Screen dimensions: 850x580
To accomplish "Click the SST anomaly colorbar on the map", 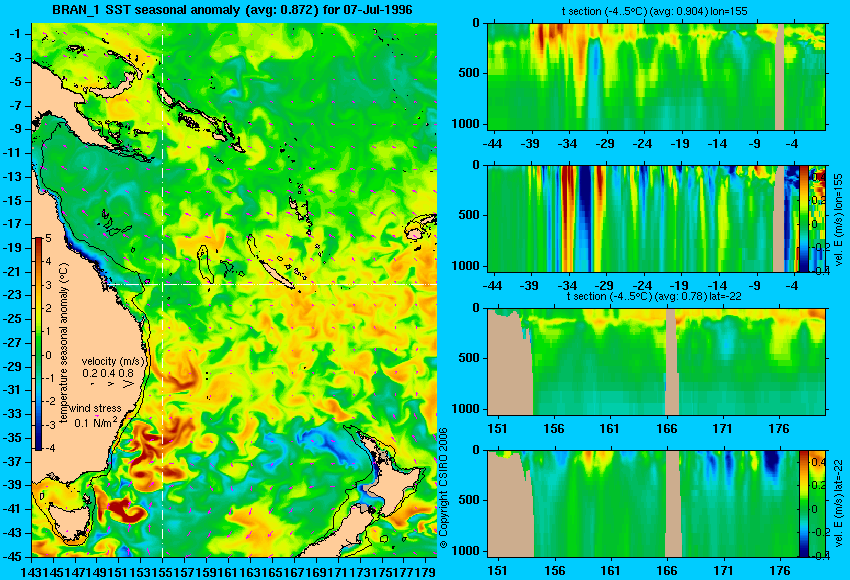I will [x=38, y=344].
